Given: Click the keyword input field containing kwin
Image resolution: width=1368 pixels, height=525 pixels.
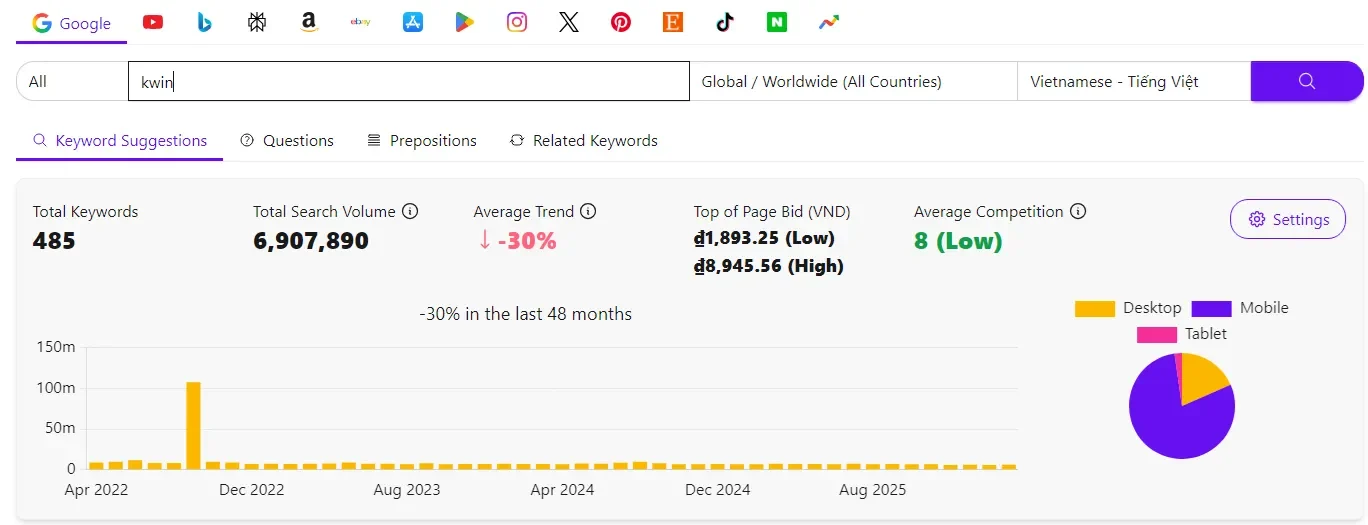Looking at the screenshot, I should (x=408, y=82).
